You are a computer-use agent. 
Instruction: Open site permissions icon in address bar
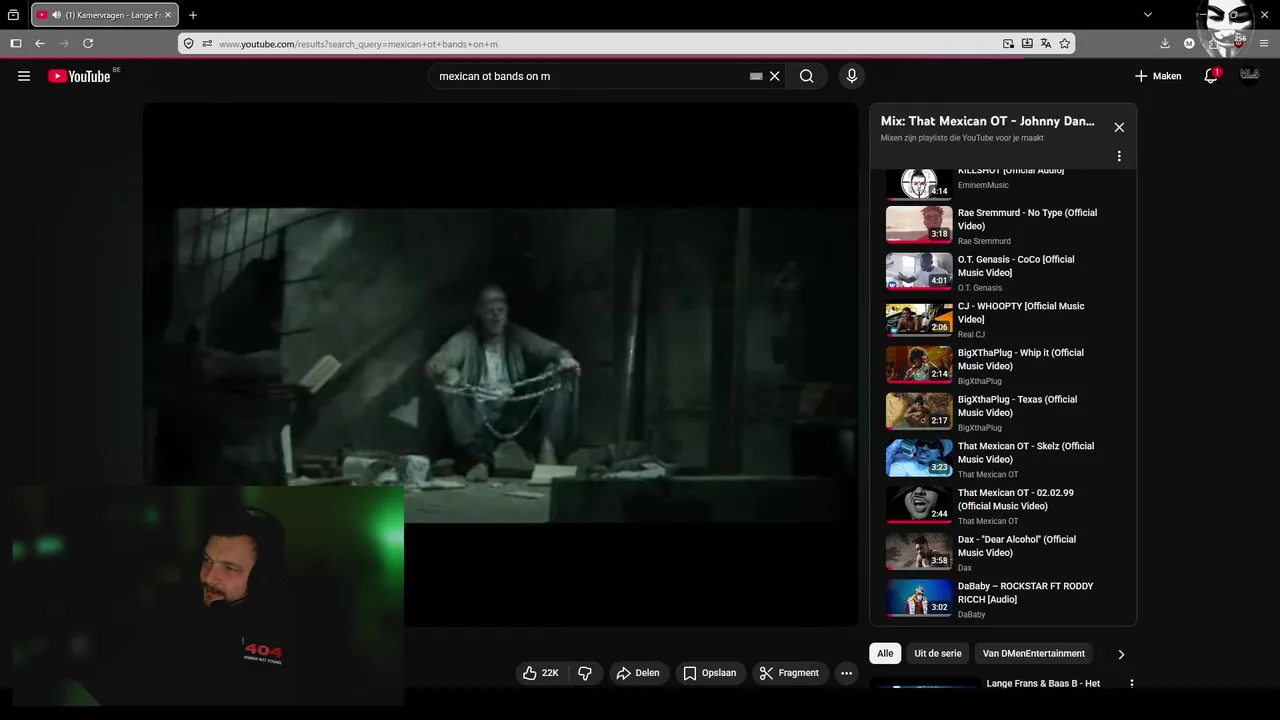click(x=207, y=44)
